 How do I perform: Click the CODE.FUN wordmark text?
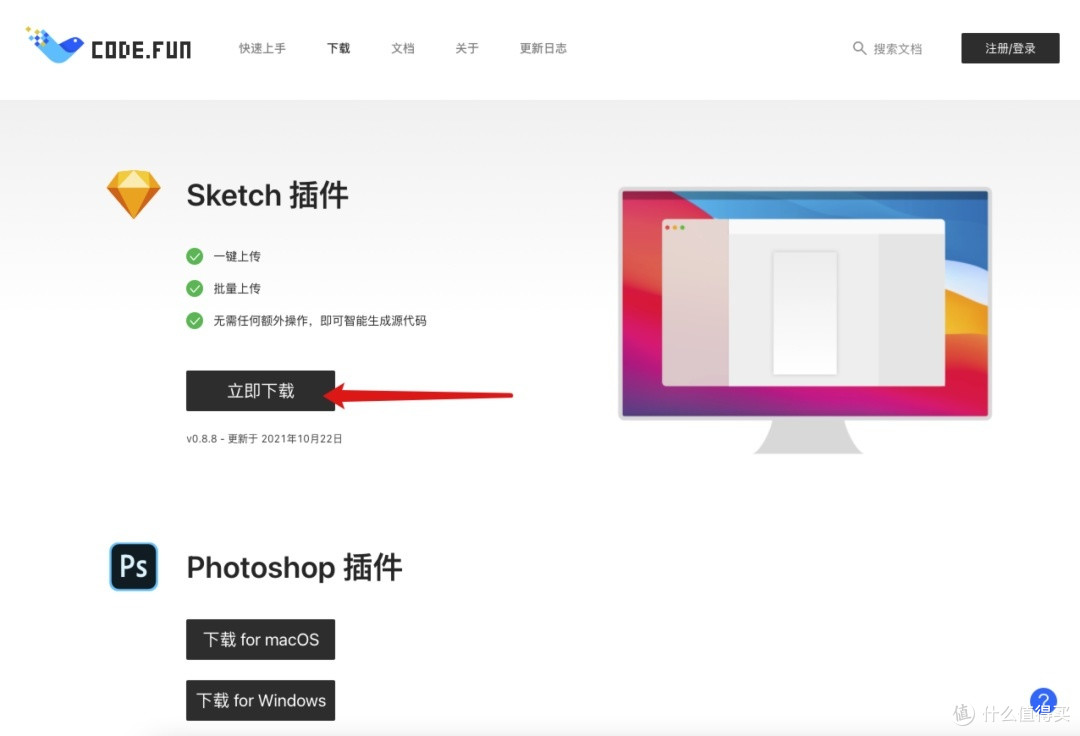(141, 50)
